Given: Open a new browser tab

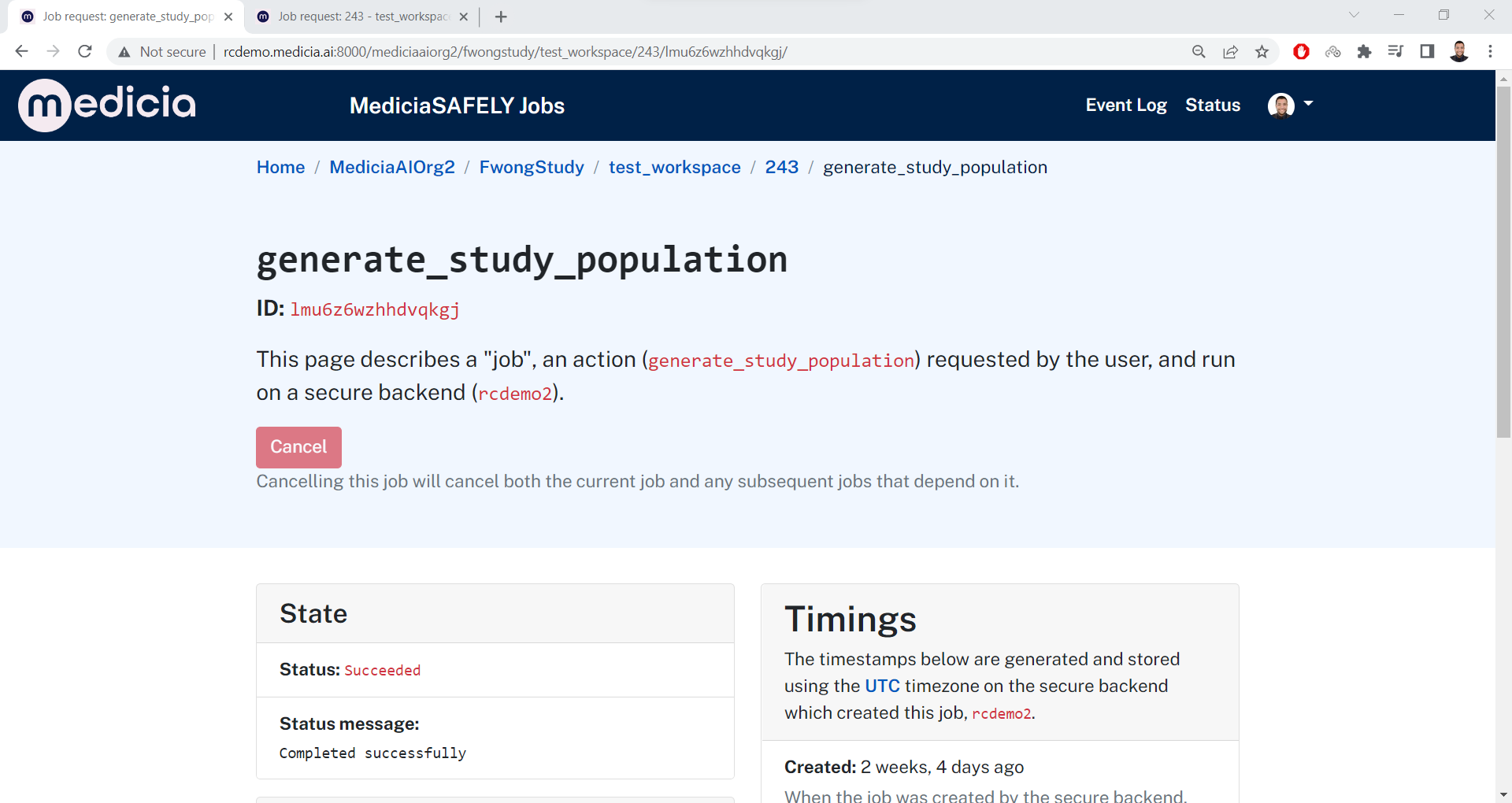Looking at the screenshot, I should pyautogui.click(x=501, y=17).
